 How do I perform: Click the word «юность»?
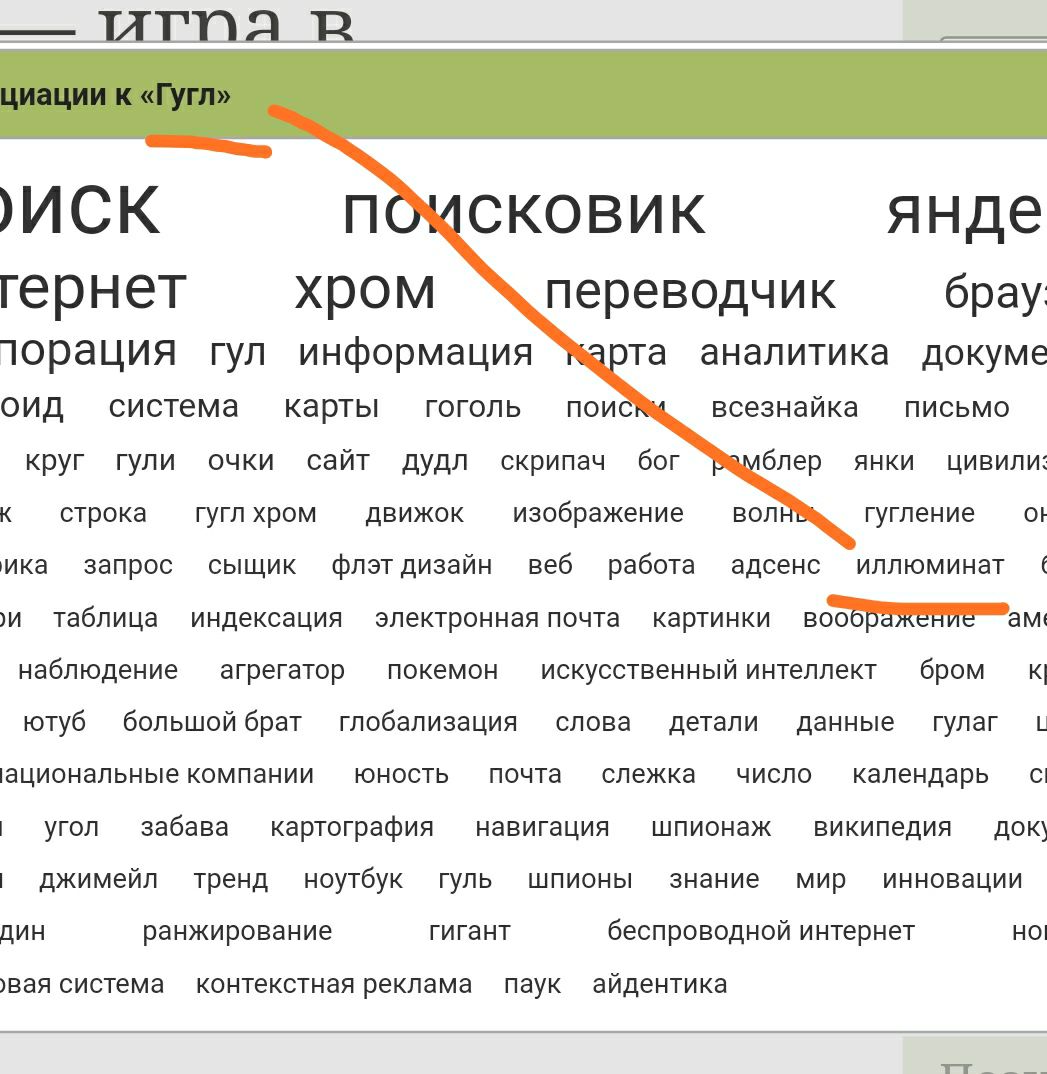click(x=401, y=775)
